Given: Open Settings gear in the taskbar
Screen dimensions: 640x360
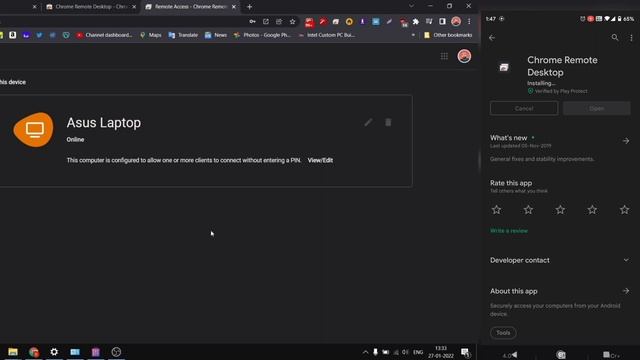Looking at the screenshot, I should pyautogui.click(x=54, y=352).
